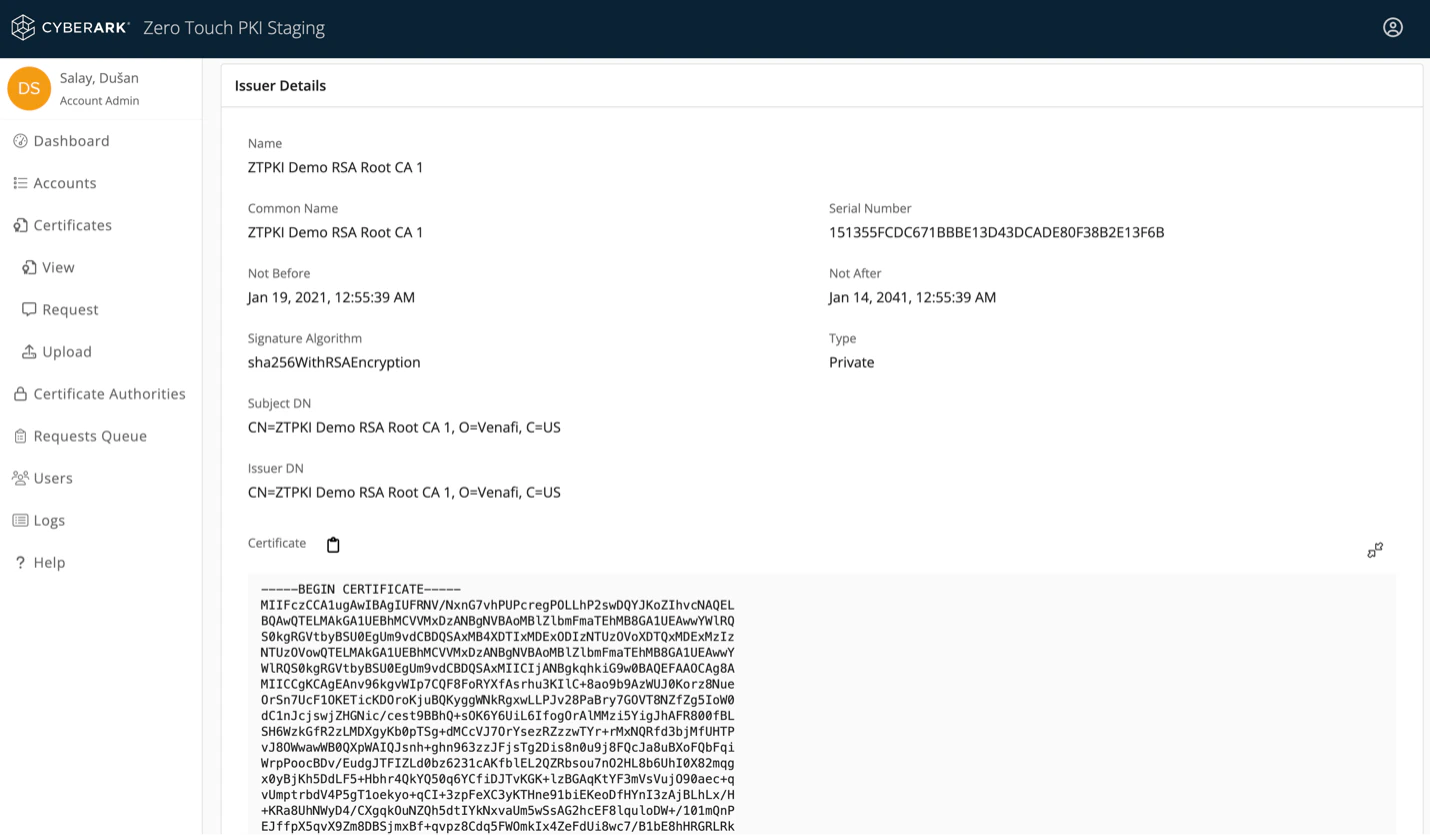Click user name Salay, Dušan
The width and height of the screenshot is (1430, 837).
(x=99, y=78)
